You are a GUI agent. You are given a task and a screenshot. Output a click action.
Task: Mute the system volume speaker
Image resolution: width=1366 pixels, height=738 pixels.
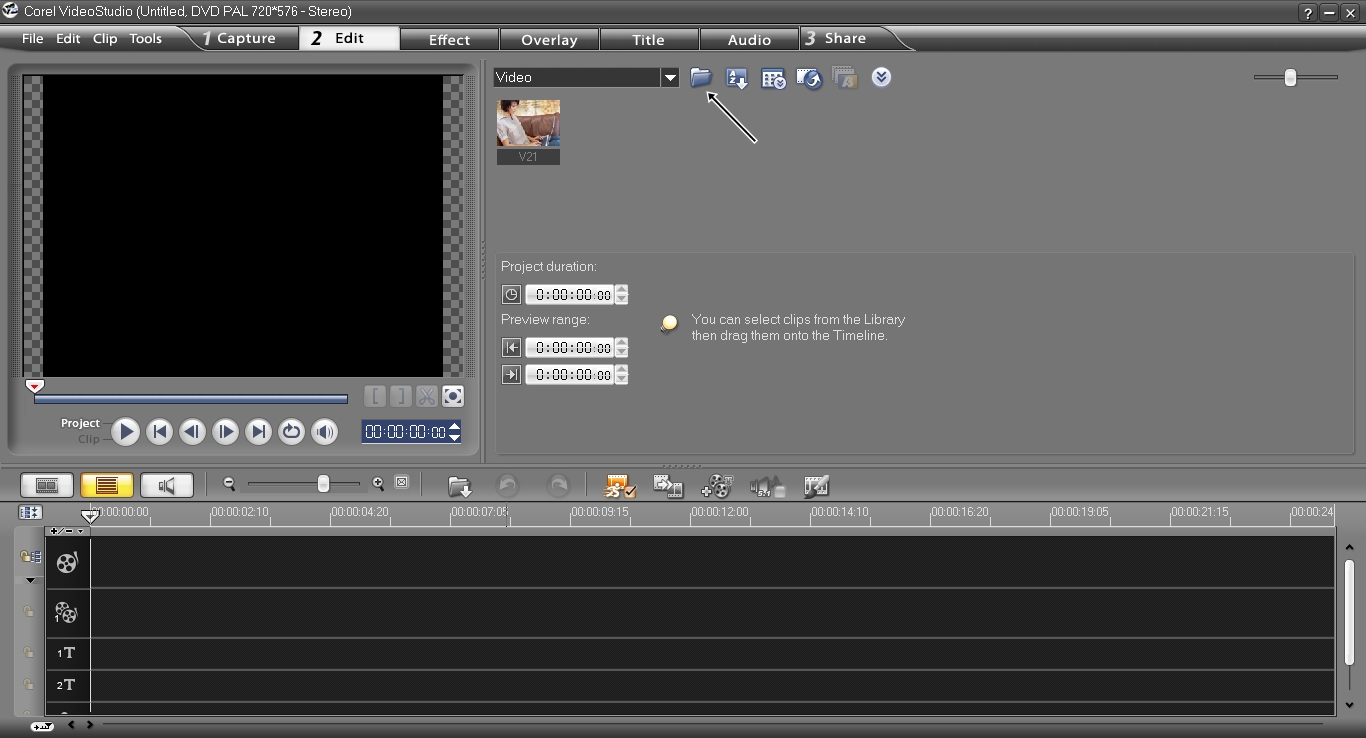coord(324,431)
